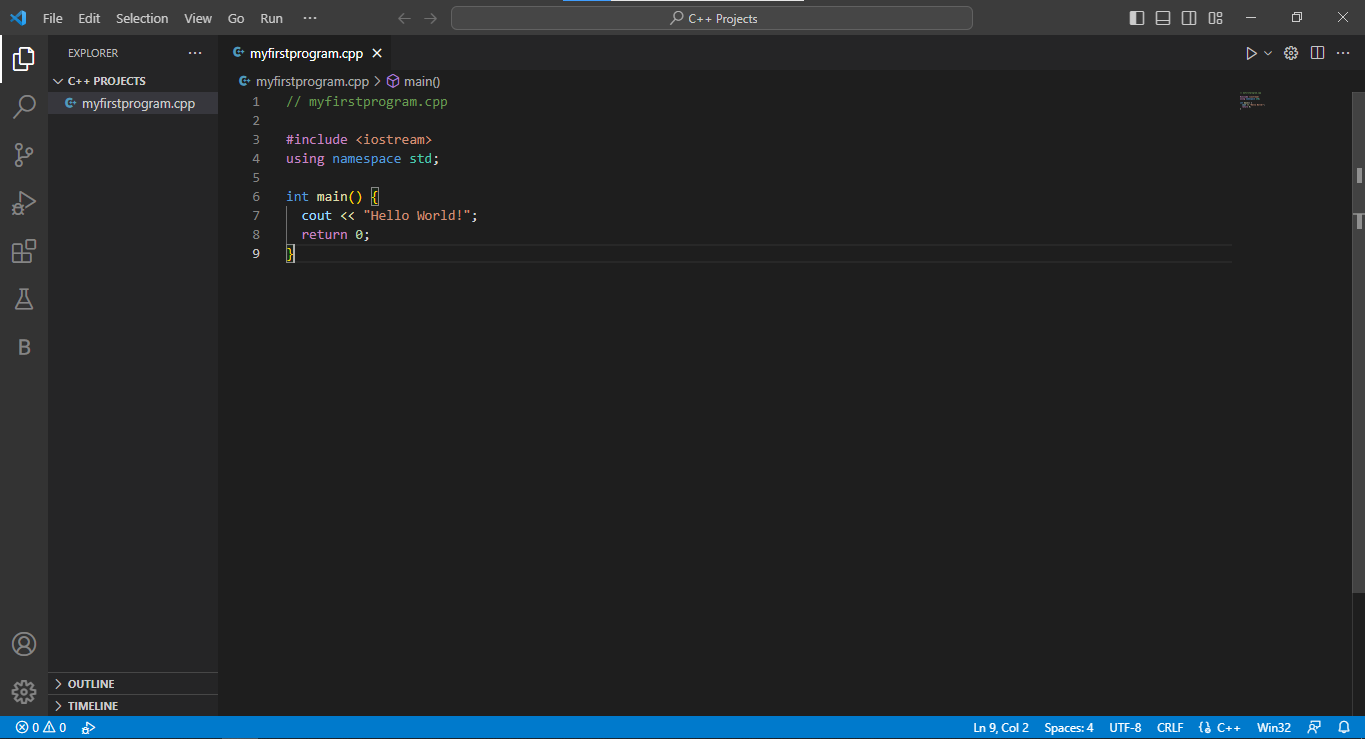Open the run button dropdown arrow
The height and width of the screenshot is (739, 1365).
click(x=1268, y=53)
